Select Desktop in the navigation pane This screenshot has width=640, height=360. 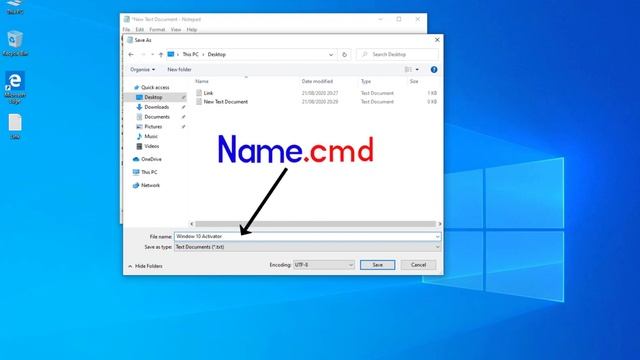pos(154,97)
